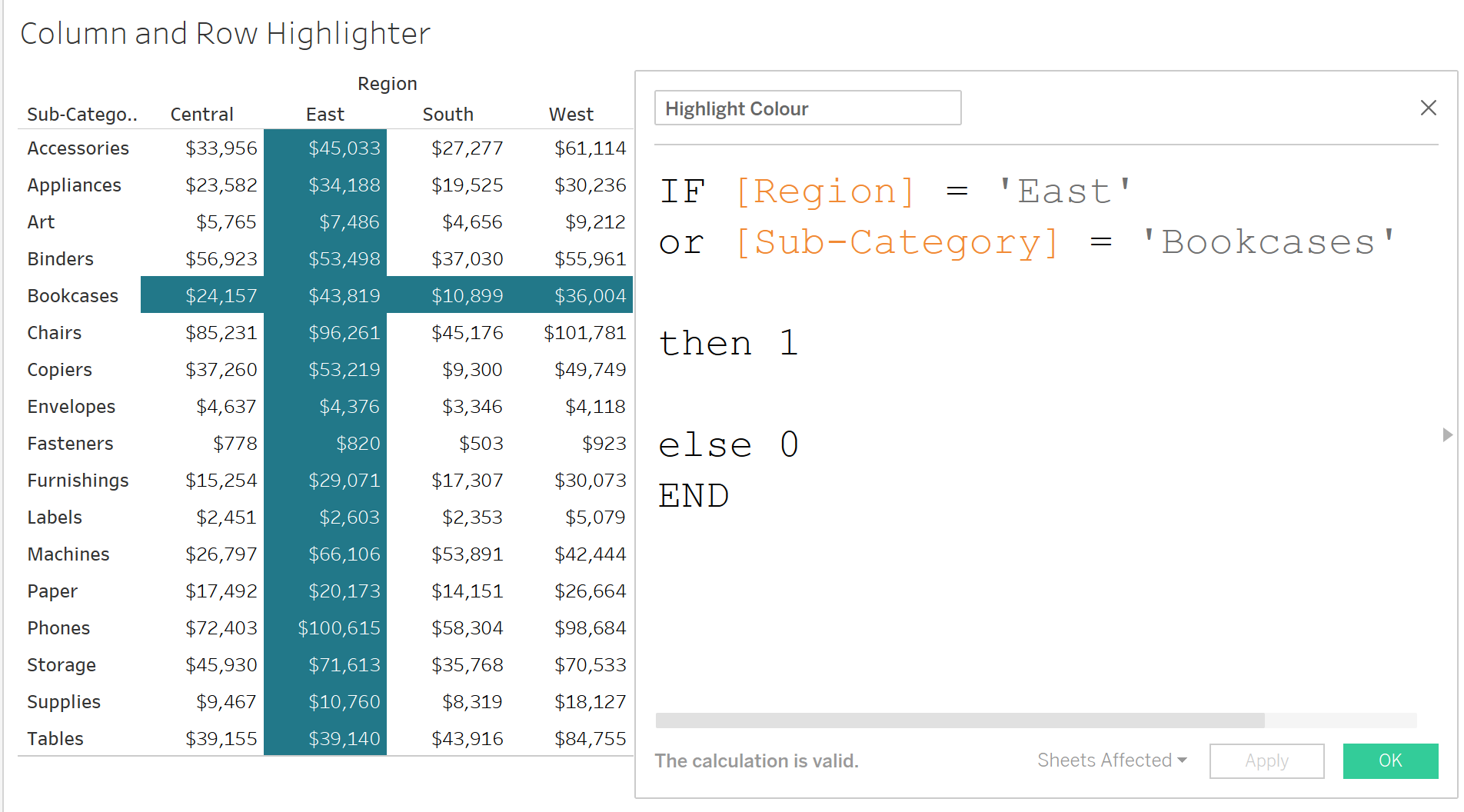1464x812 pixels.
Task: Select the West column header
Action: tap(571, 114)
